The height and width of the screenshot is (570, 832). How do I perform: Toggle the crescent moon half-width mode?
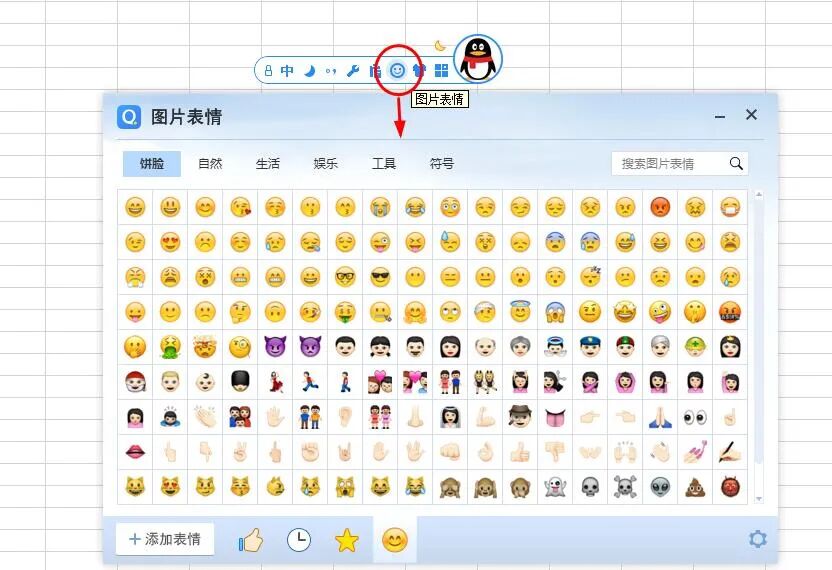(310, 71)
